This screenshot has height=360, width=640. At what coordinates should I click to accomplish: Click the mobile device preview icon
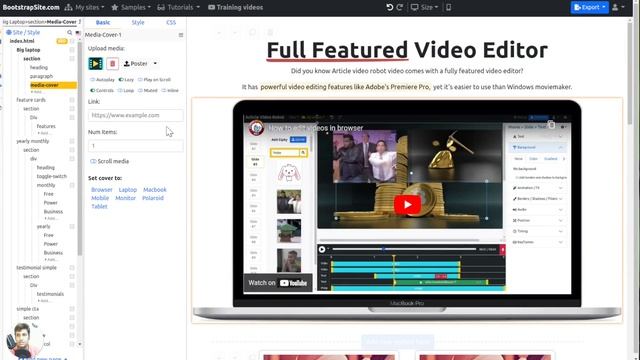tap(448, 7)
